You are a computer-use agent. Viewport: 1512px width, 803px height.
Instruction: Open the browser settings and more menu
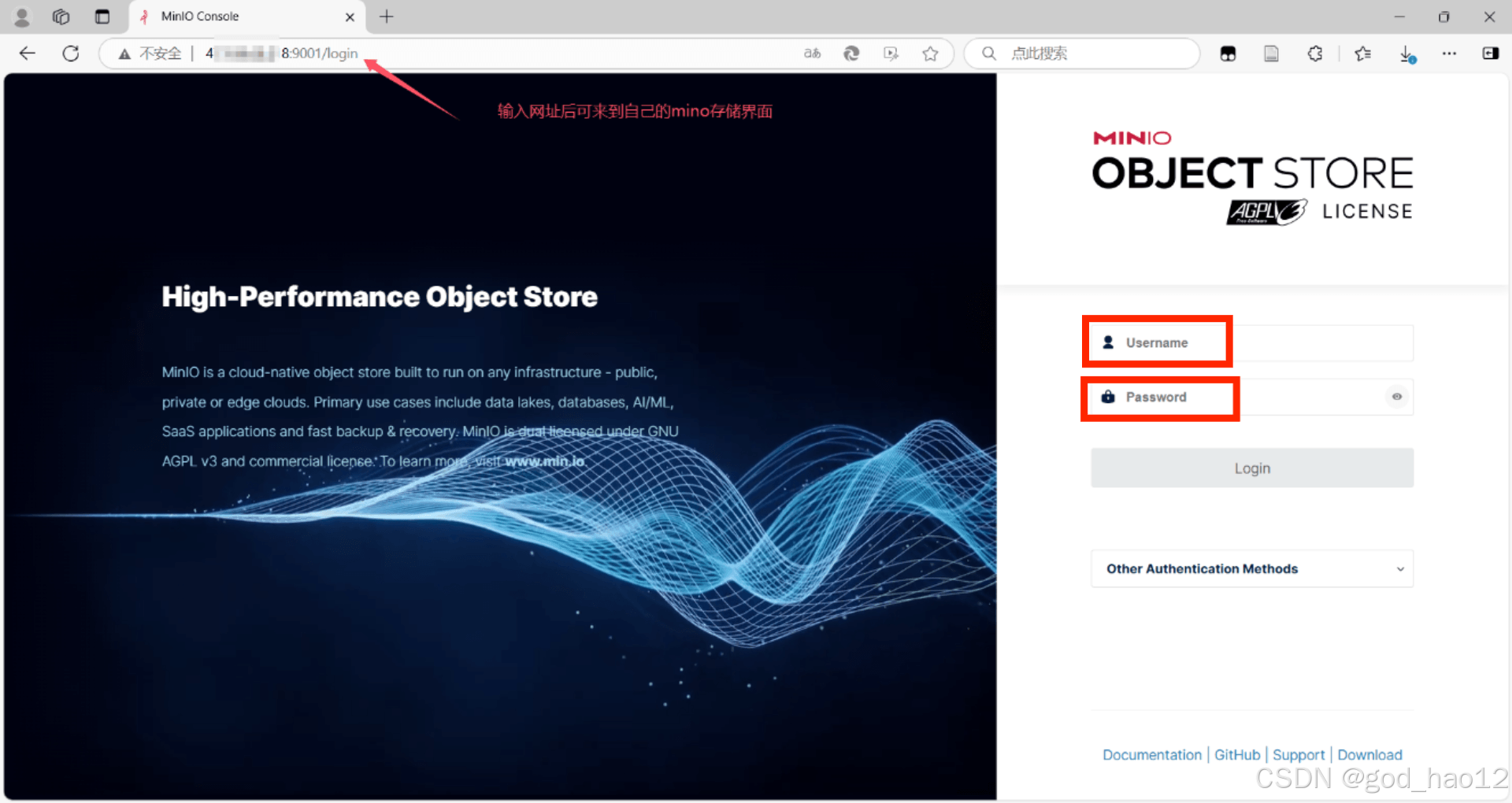pyautogui.click(x=1449, y=54)
